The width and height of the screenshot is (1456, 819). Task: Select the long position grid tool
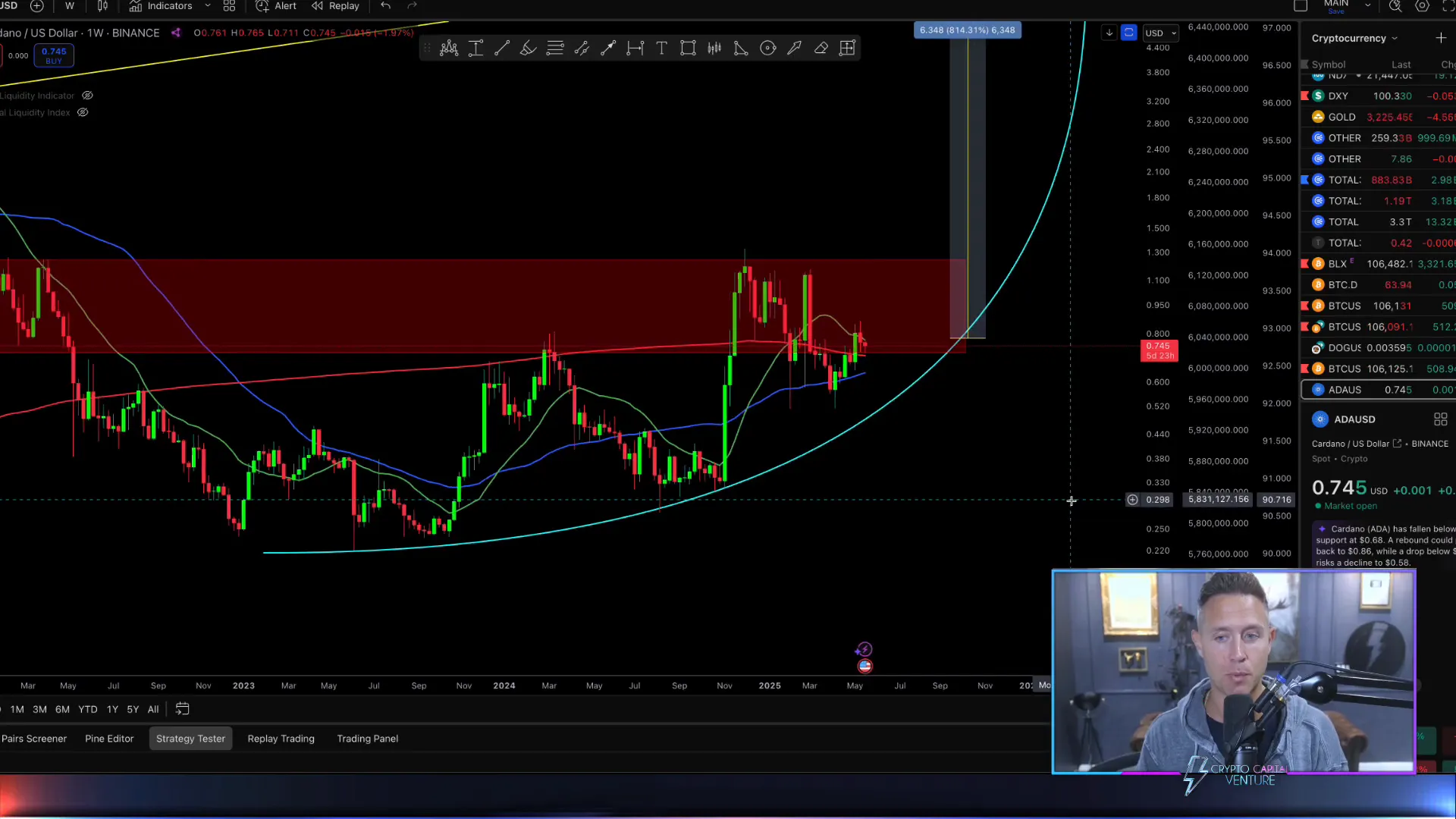click(848, 49)
